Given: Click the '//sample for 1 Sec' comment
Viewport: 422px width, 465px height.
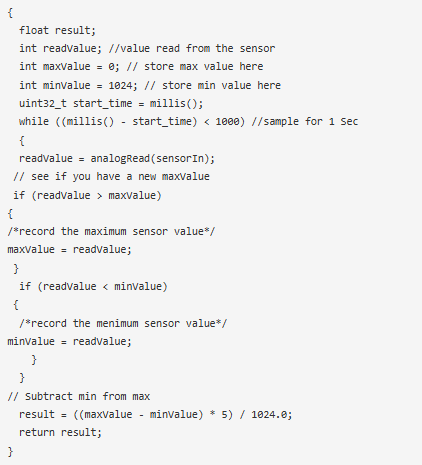Looking at the screenshot, I should [305, 121].
